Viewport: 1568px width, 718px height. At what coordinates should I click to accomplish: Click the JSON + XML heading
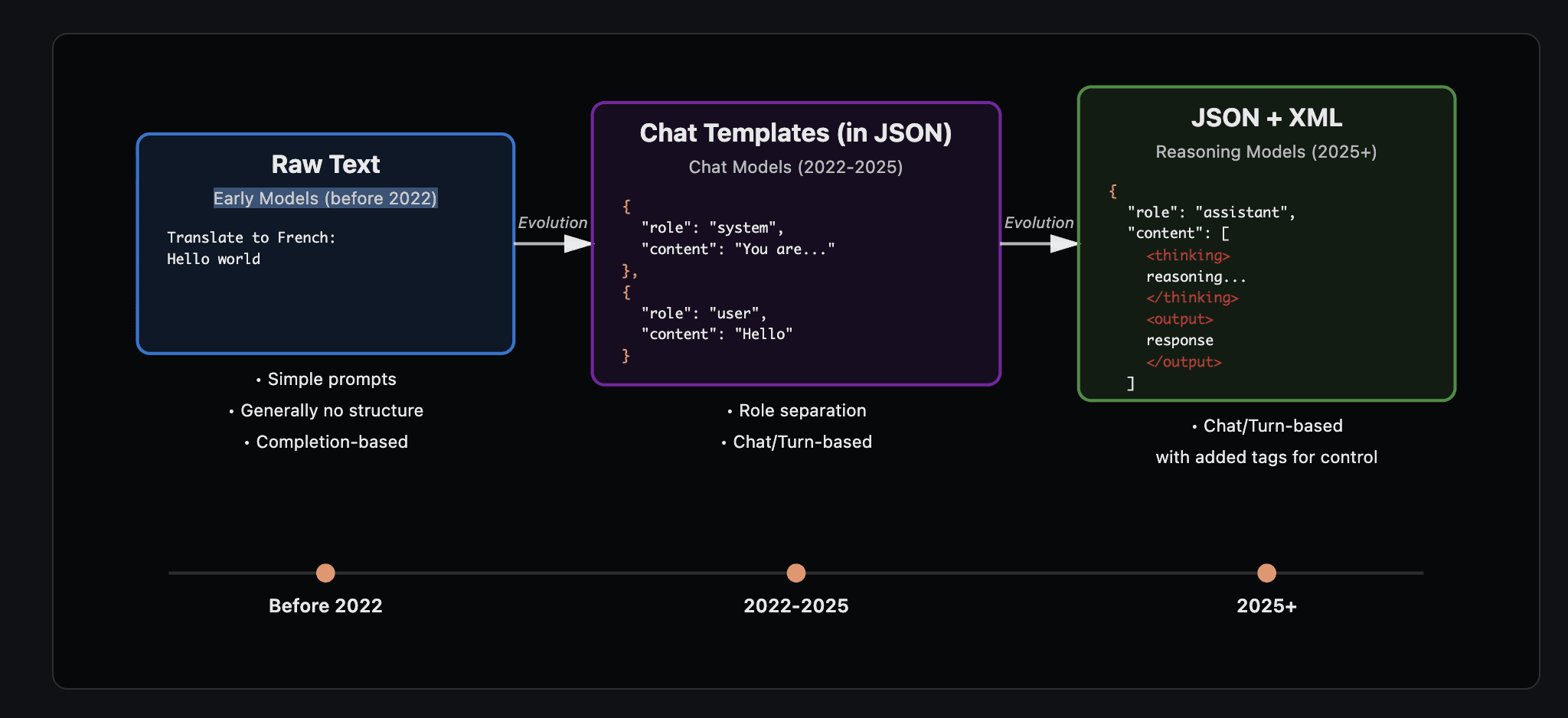pyautogui.click(x=1266, y=118)
